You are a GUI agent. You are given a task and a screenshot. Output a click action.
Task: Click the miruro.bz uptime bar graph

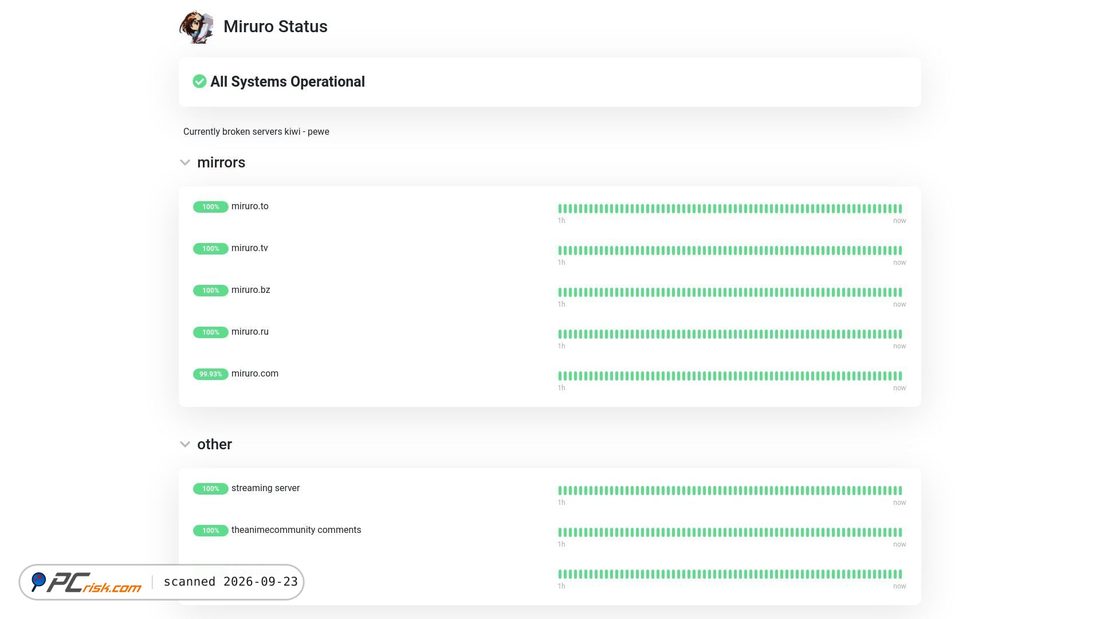(730, 292)
